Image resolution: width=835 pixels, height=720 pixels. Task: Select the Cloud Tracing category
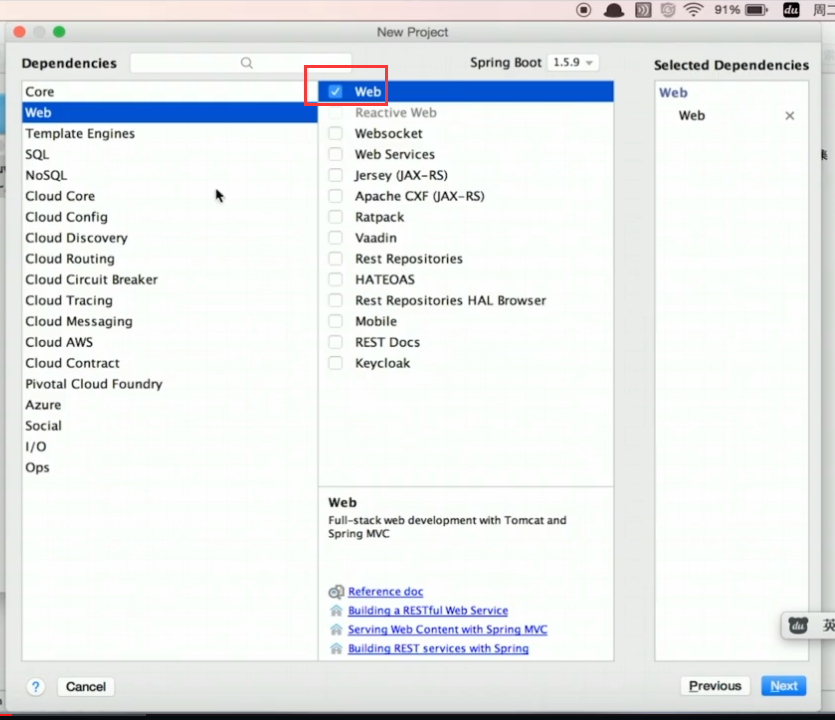point(170,300)
